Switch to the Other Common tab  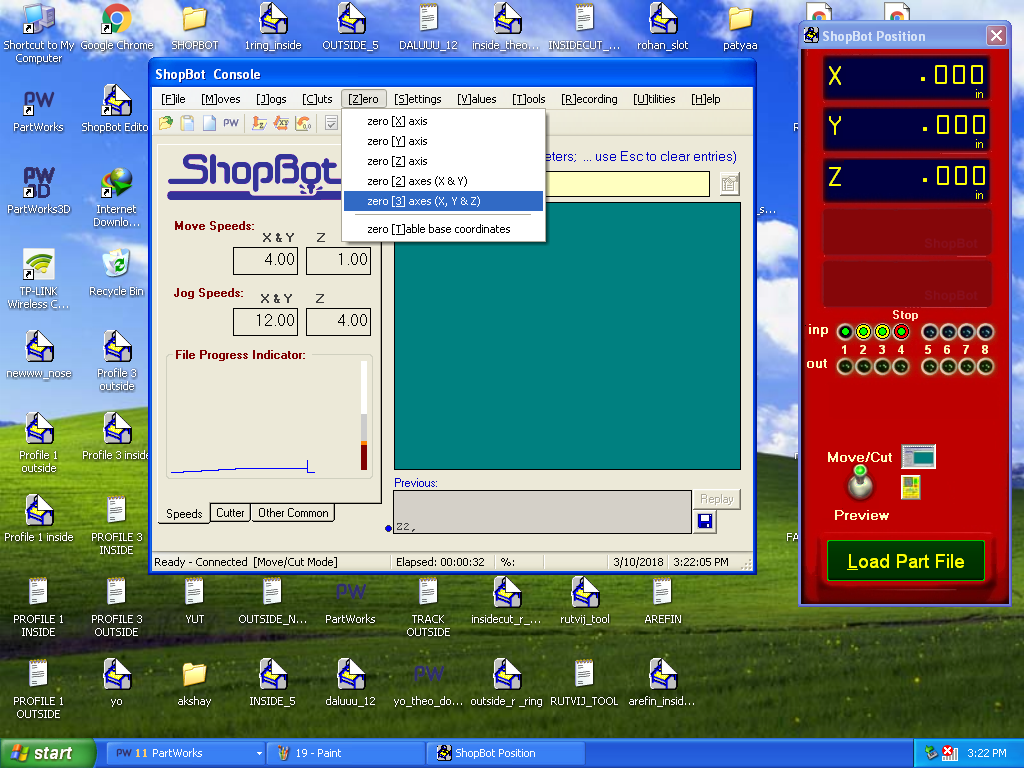293,513
